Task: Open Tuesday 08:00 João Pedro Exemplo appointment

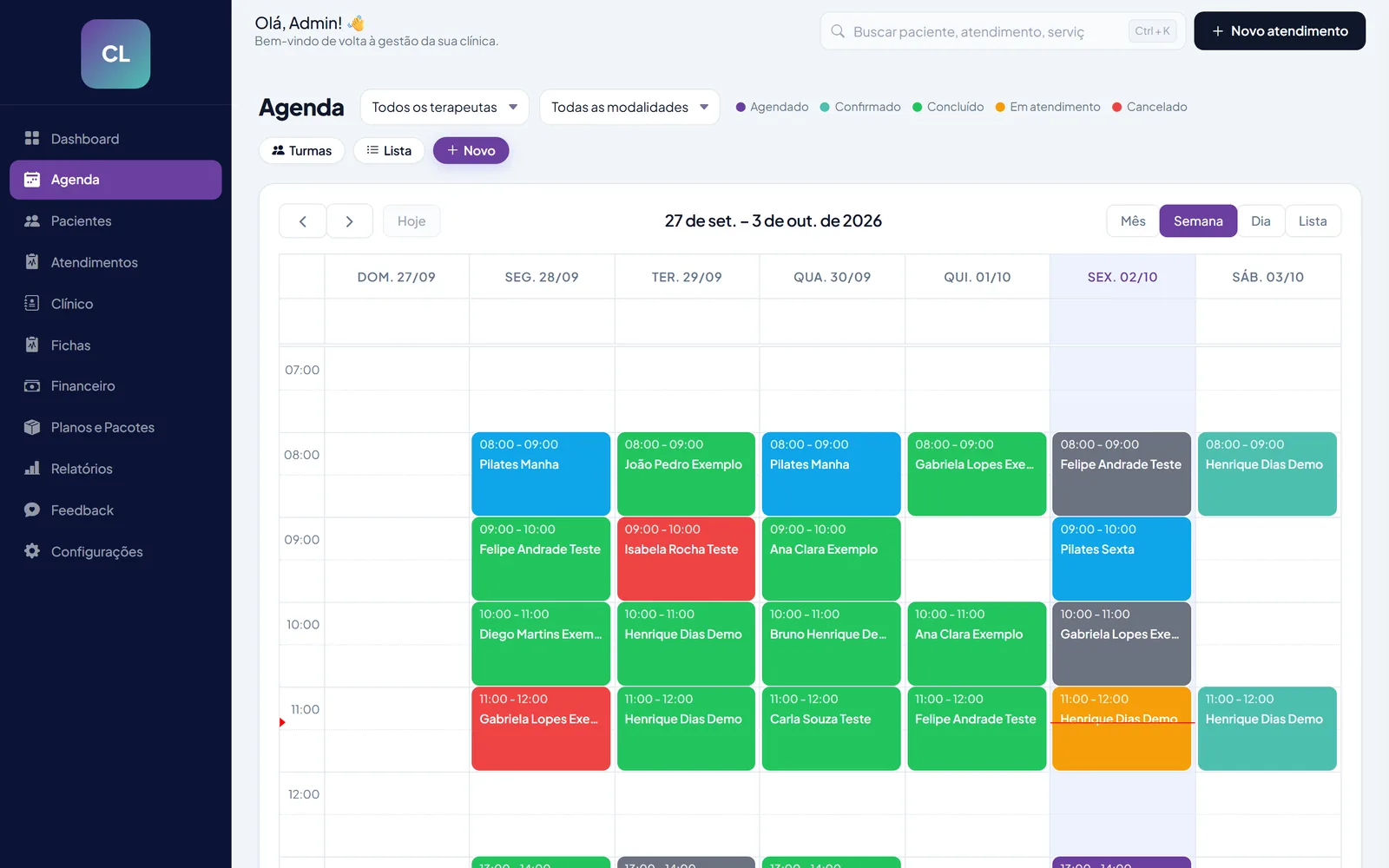Action: 686,474
